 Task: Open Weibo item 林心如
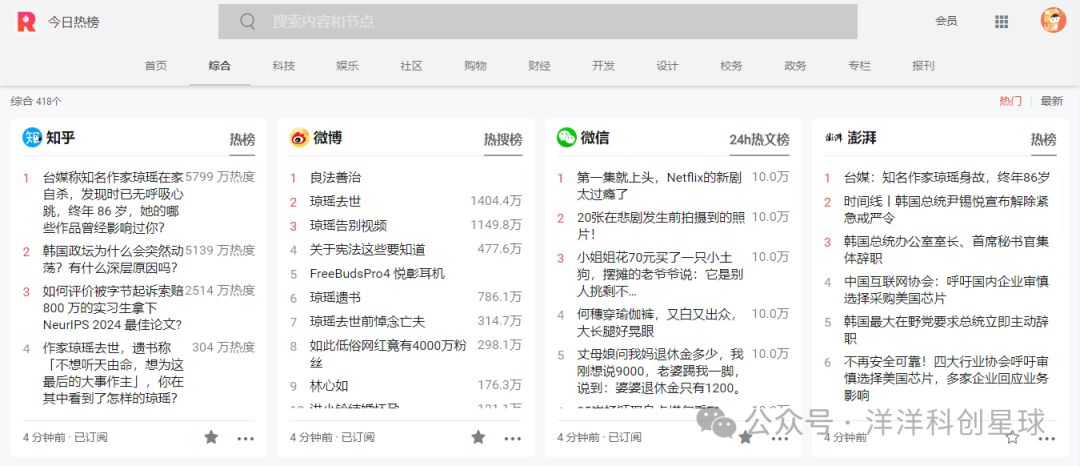click(x=329, y=386)
